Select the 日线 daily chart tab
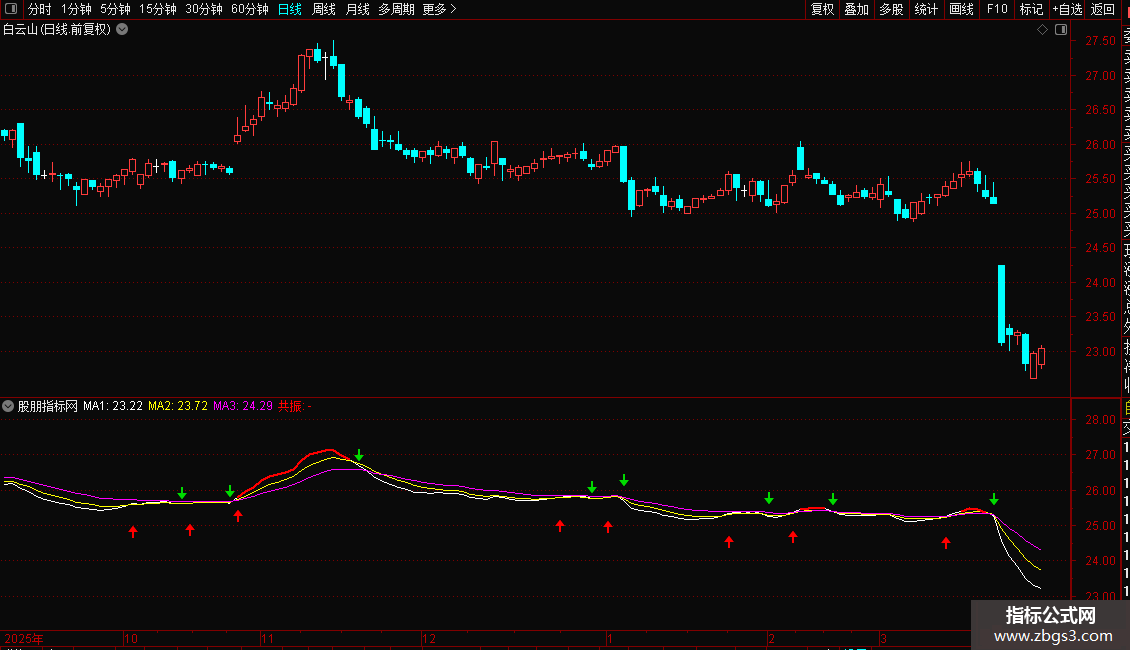1130x650 pixels. 290,9
